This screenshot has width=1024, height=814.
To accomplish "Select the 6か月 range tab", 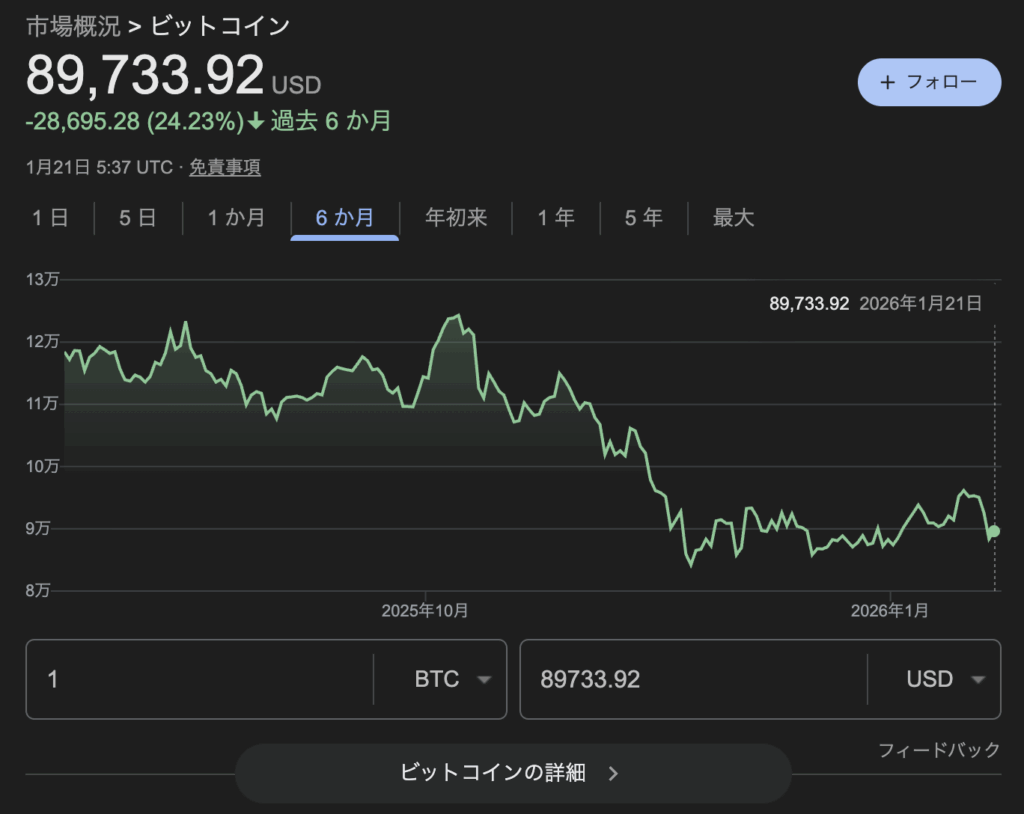I will [x=345, y=218].
